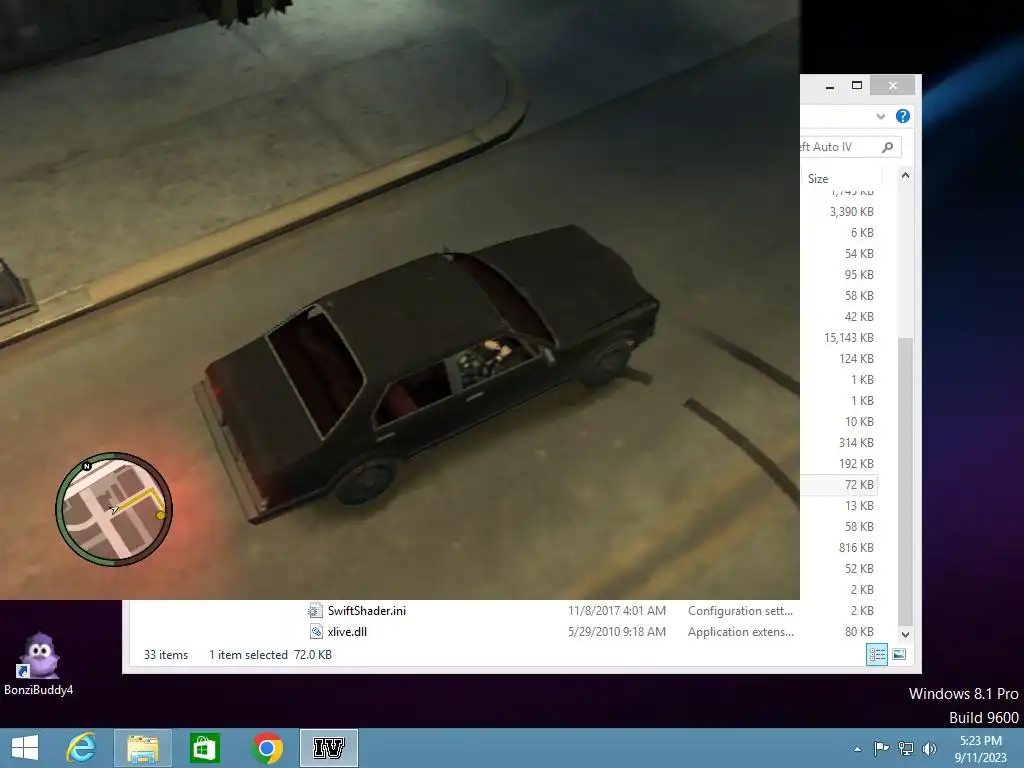The width and height of the screenshot is (1024, 768).
Task: Open the network tray icon
Action: [x=906, y=748]
